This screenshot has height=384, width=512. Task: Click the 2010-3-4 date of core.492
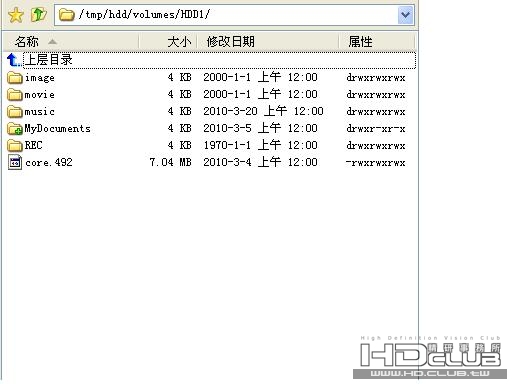[x=260, y=162]
